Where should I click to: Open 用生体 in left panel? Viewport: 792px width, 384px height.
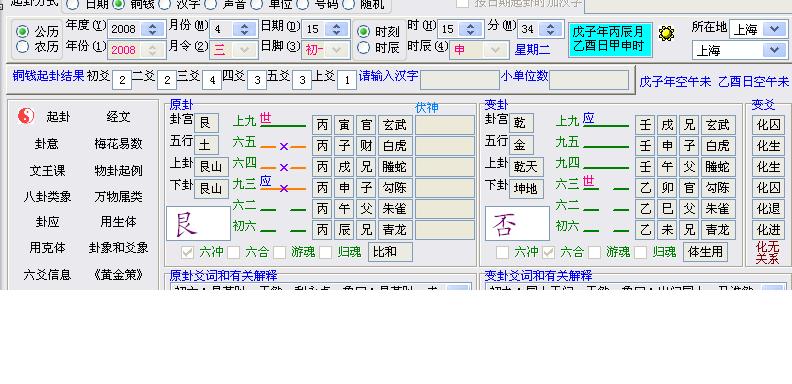pyautogui.click(x=119, y=222)
